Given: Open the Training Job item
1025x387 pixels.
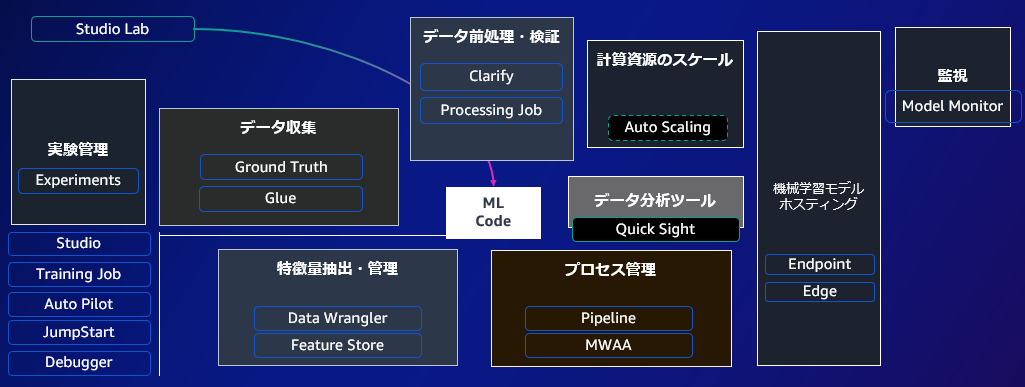Looking at the screenshot, I should tap(79, 275).
